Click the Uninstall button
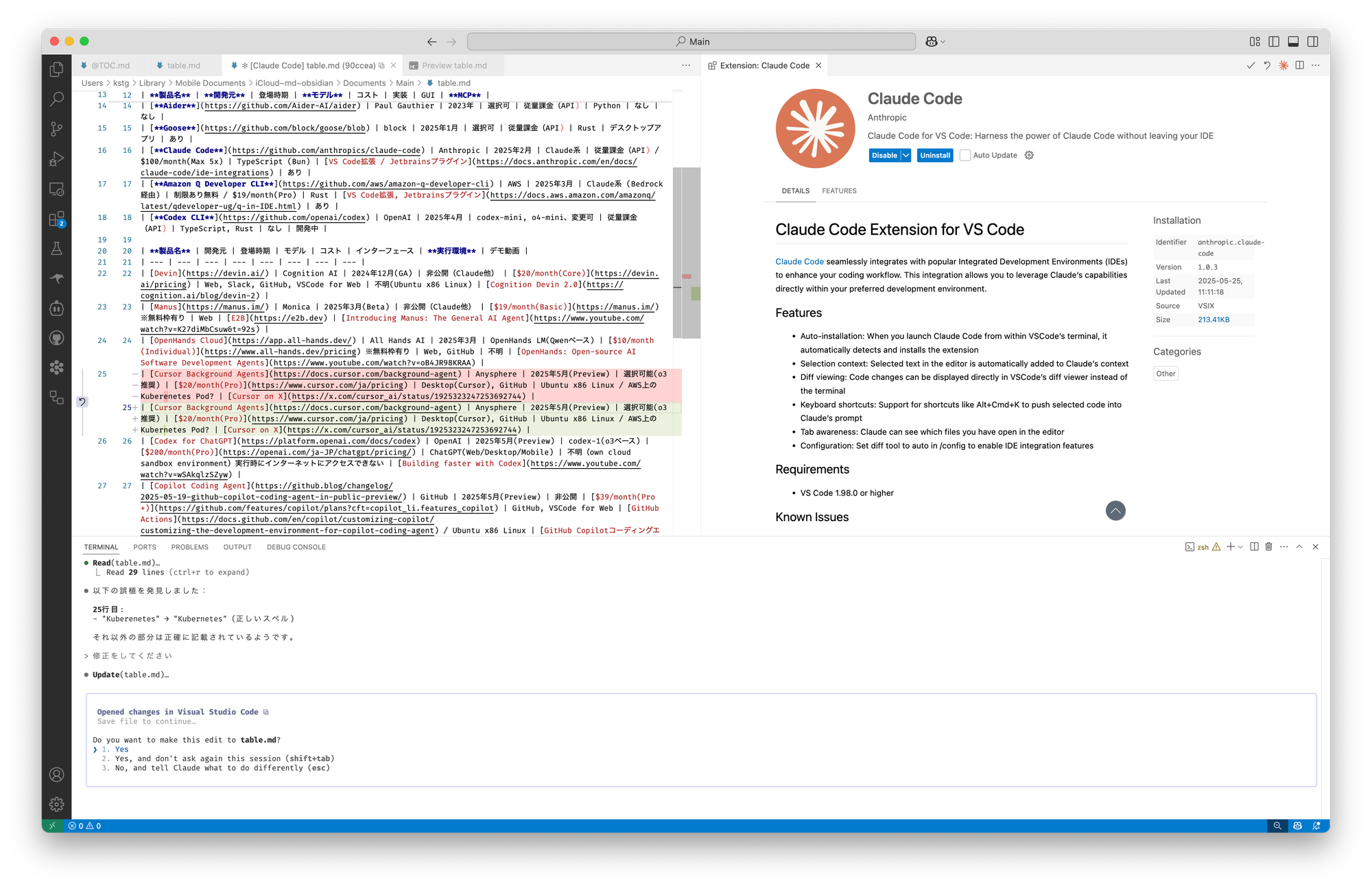Viewport: 1372px width, 888px height. pos(935,156)
